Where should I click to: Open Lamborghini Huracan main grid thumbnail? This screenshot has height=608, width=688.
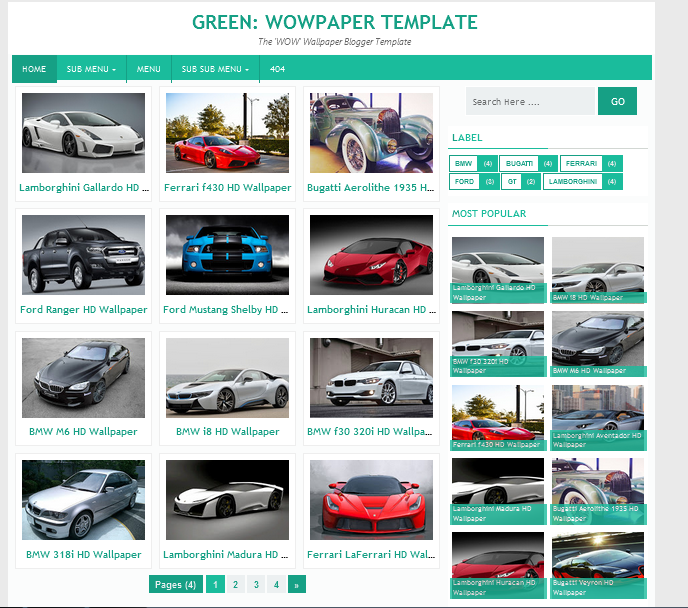(x=371, y=255)
